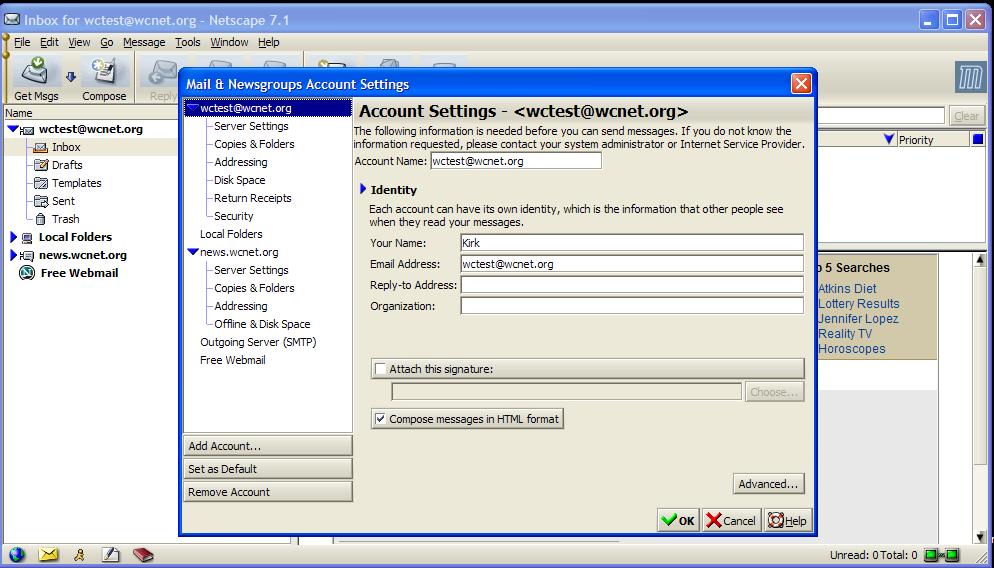This screenshot has width=994, height=568.
Task: Collapse the Identity section triangle
Action: 363,189
